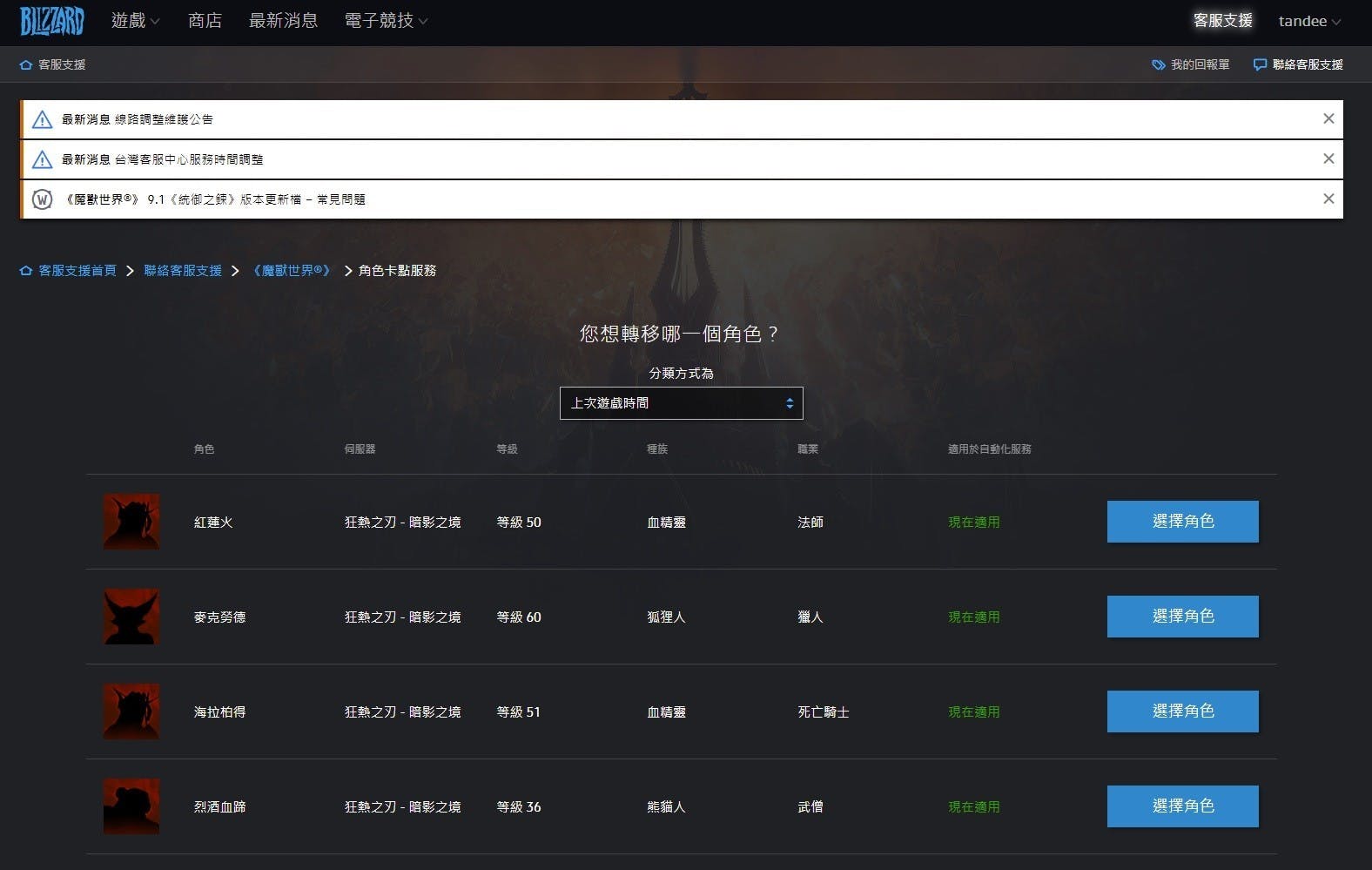Viewport: 1372px width, 870px height.
Task: Open the 線路調整維護公告 announcement
Action: (x=137, y=119)
